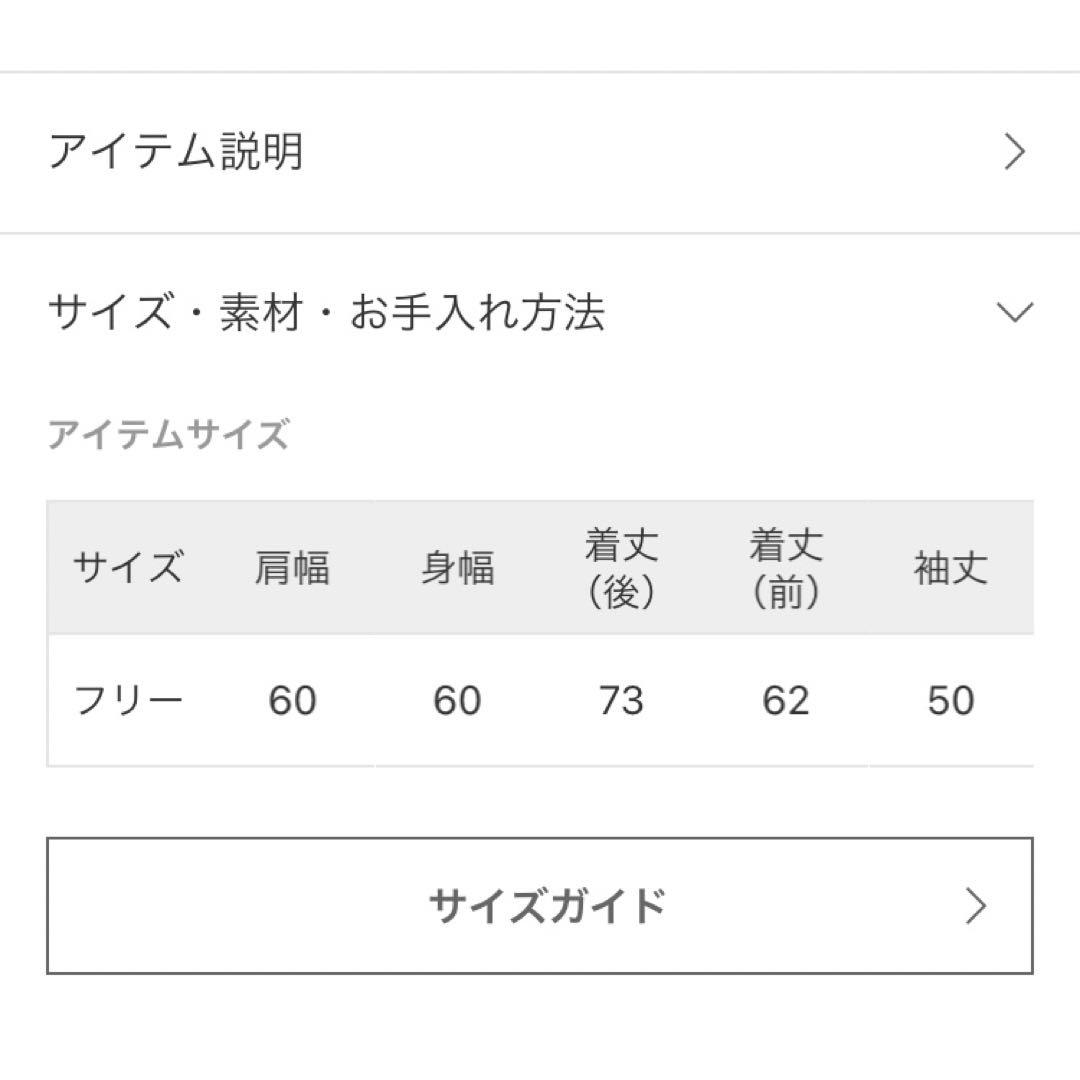Select the 肩幅 column header

292,568
